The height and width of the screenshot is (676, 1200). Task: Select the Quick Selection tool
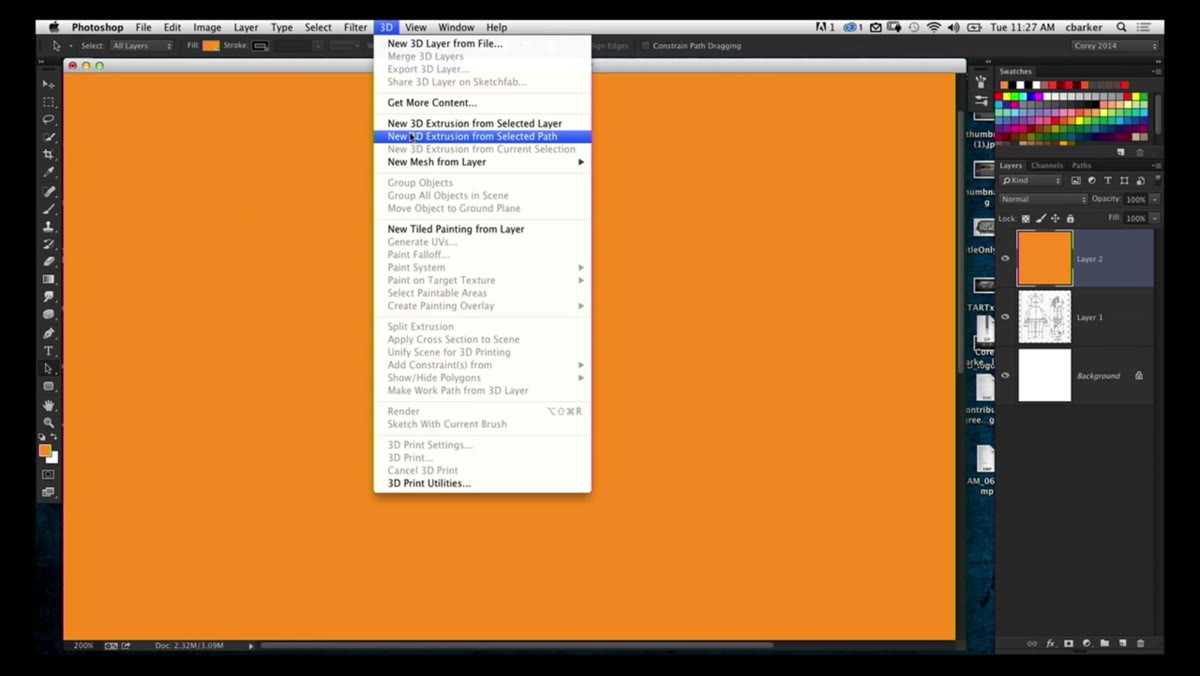tap(48, 137)
